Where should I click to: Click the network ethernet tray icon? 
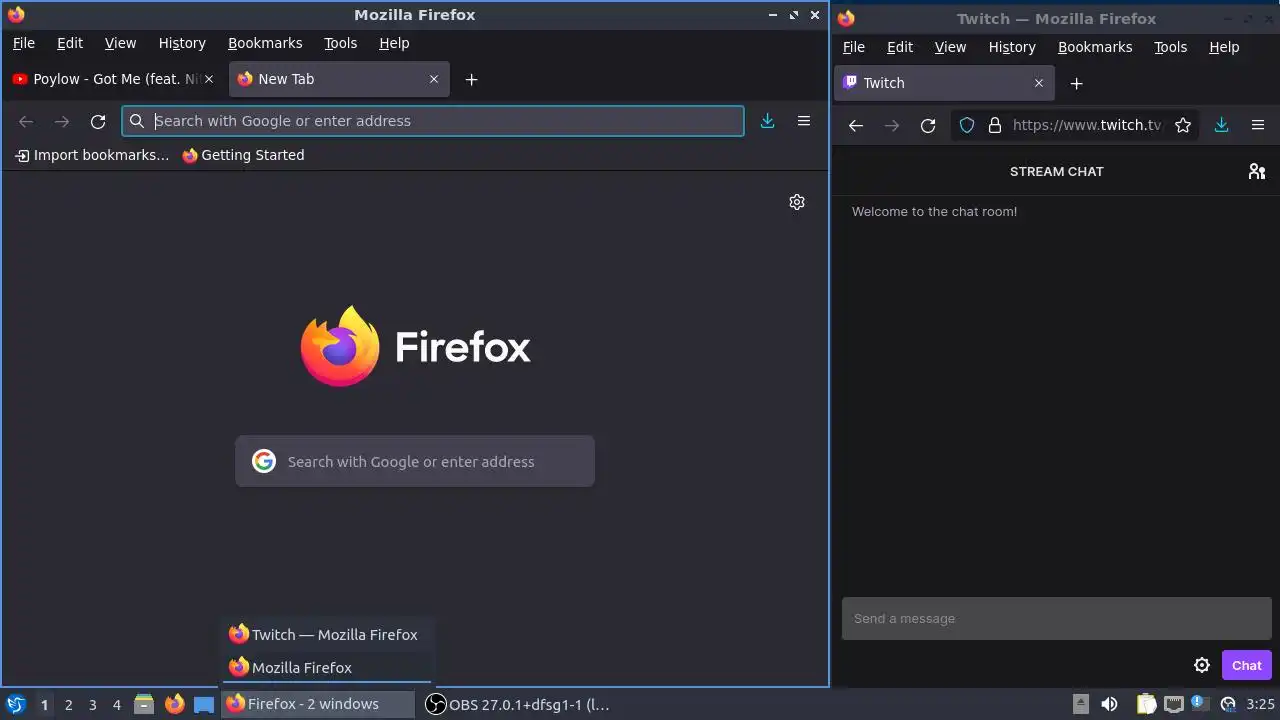pyautogui.click(x=1174, y=704)
